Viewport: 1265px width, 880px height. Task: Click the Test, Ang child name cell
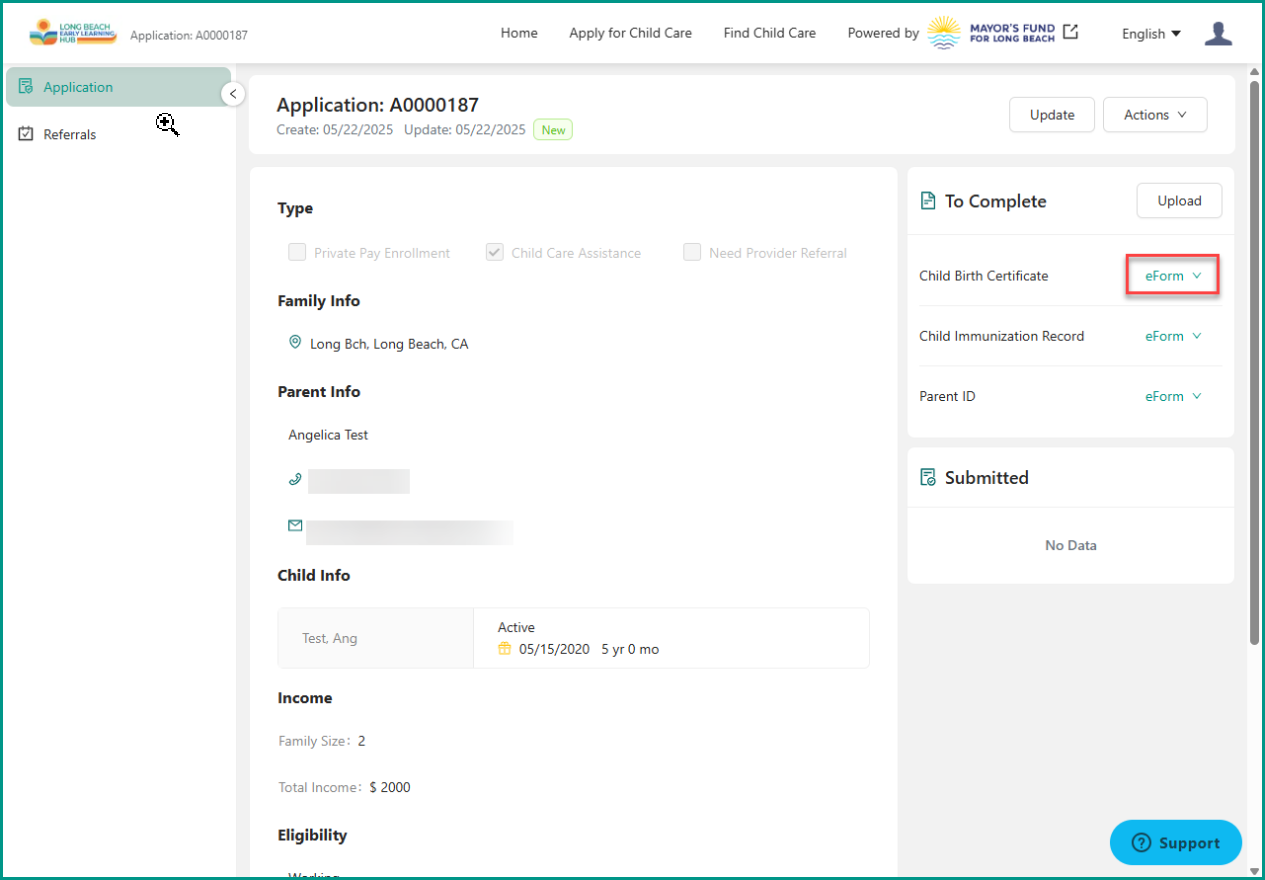coord(376,638)
